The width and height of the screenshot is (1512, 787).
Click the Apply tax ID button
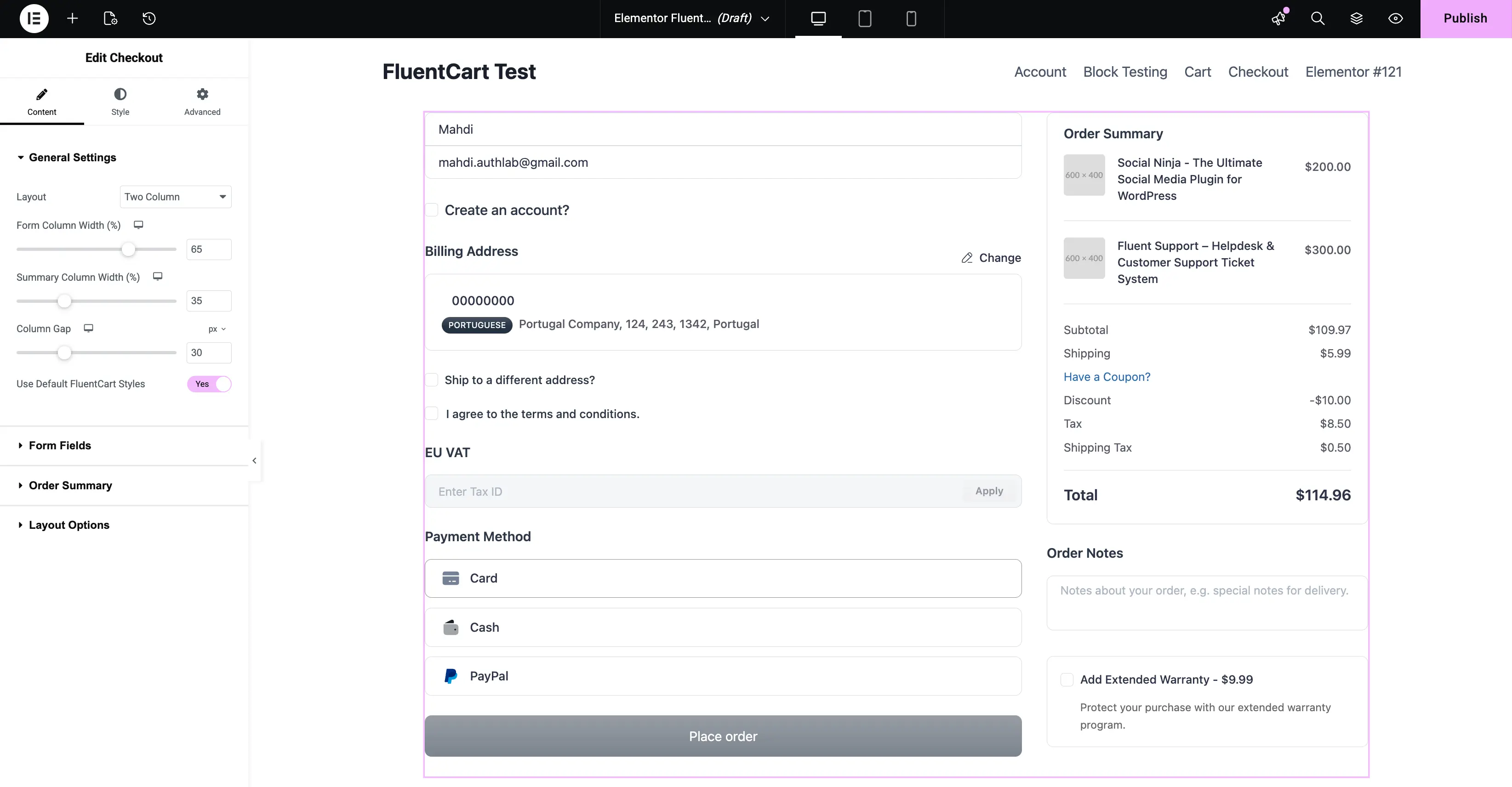pyautogui.click(x=989, y=491)
